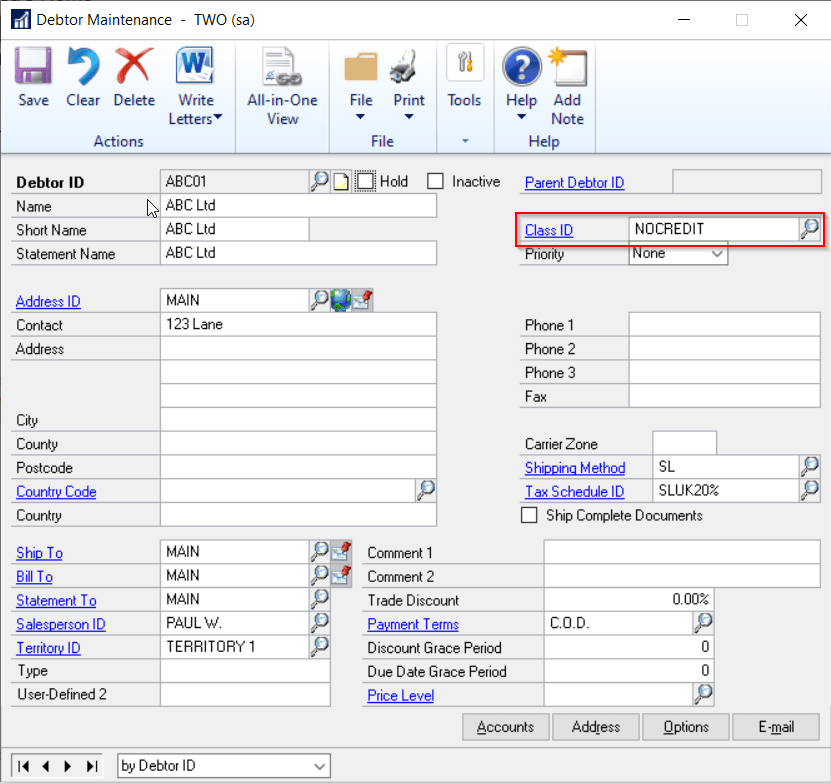Viewport: 831px width, 783px height.
Task: Check Ship Complete Documents box
Action: click(x=530, y=516)
